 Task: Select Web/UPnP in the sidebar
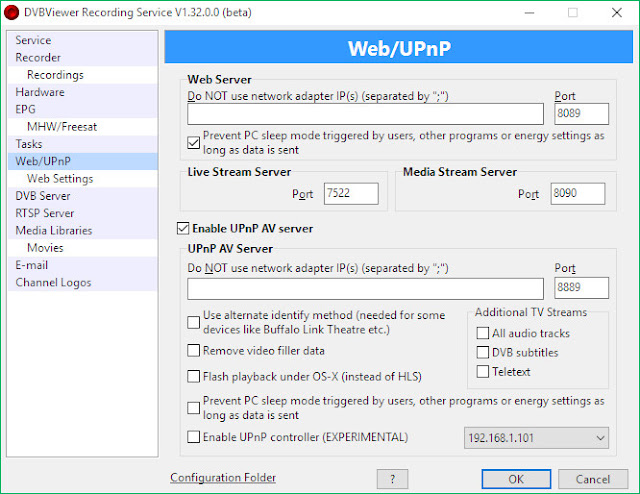(x=82, y=161)
